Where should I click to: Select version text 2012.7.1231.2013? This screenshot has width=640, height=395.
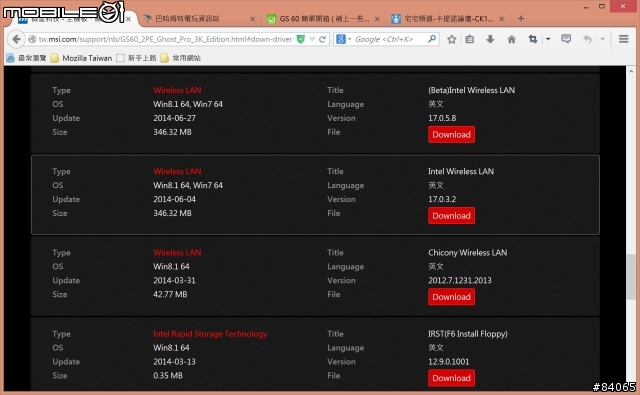coord(460,280)
